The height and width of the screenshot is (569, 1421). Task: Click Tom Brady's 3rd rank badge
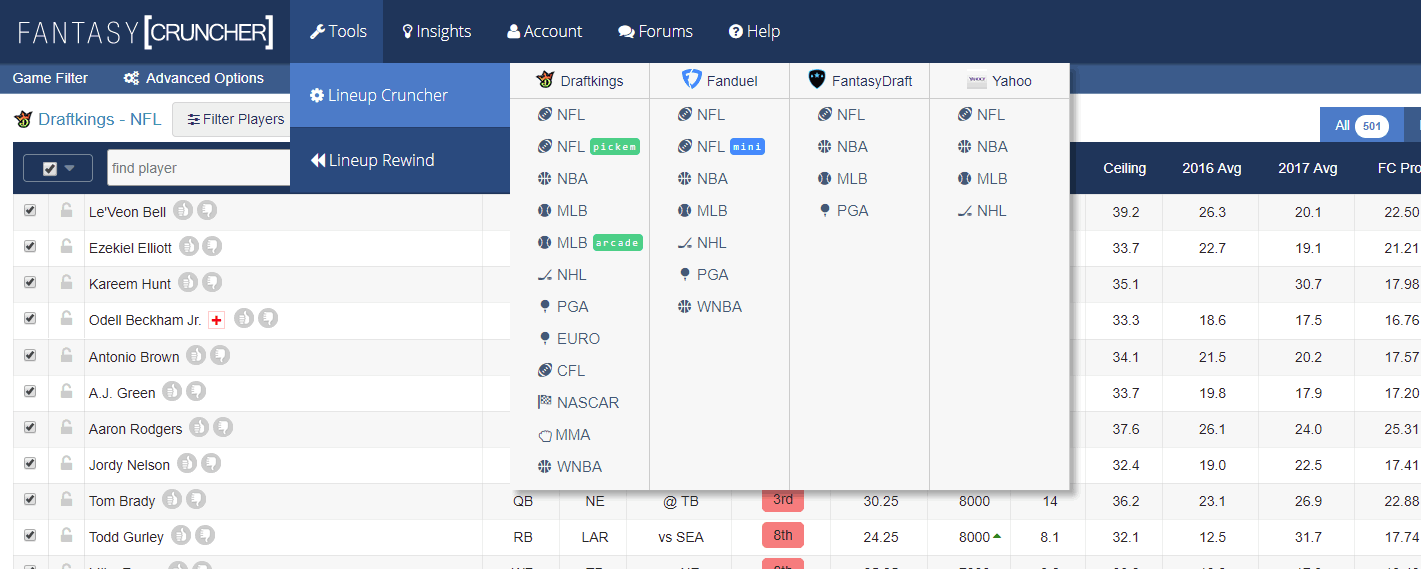tap(783, 499)
